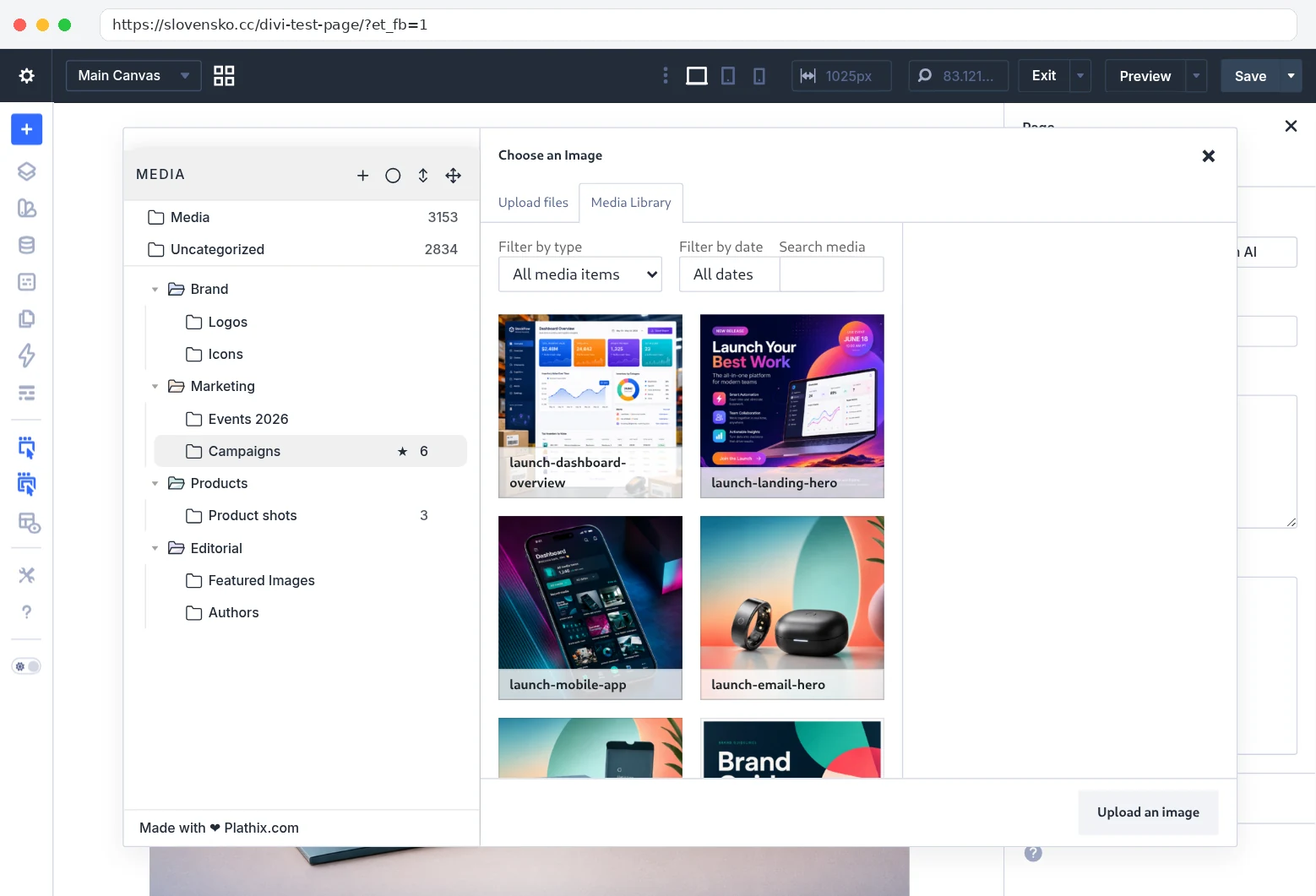Image resolution: width=1316 pixels, height=896 pixels.
Task: Open the Featured Images folder
Action: [x=311, y=580]
